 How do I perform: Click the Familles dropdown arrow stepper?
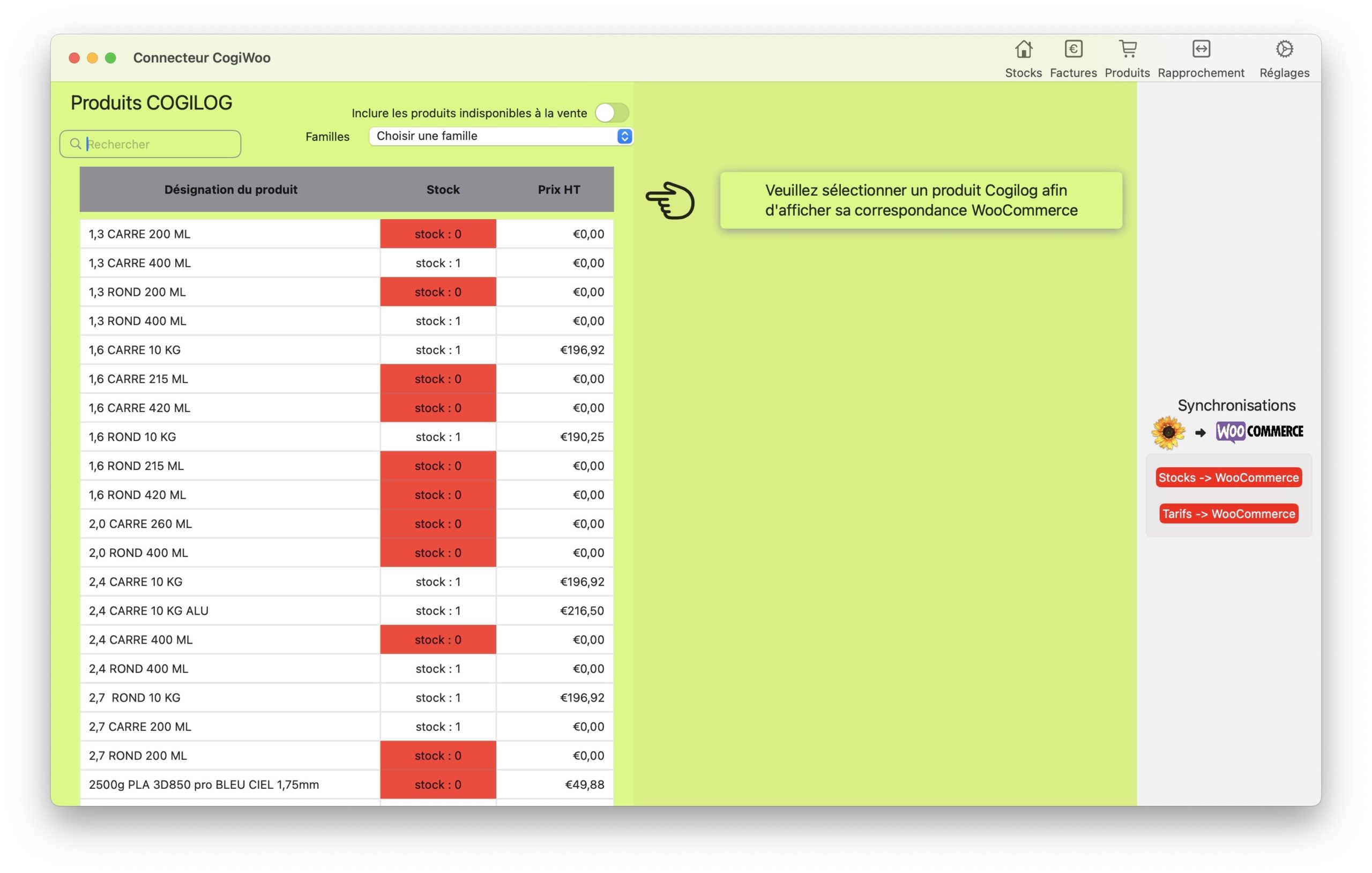click(624, 136)
